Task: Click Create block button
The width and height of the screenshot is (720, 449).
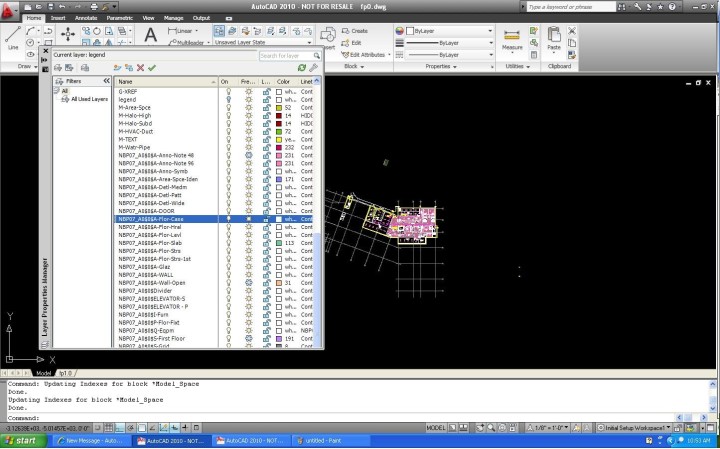Action: click(355, 31)
